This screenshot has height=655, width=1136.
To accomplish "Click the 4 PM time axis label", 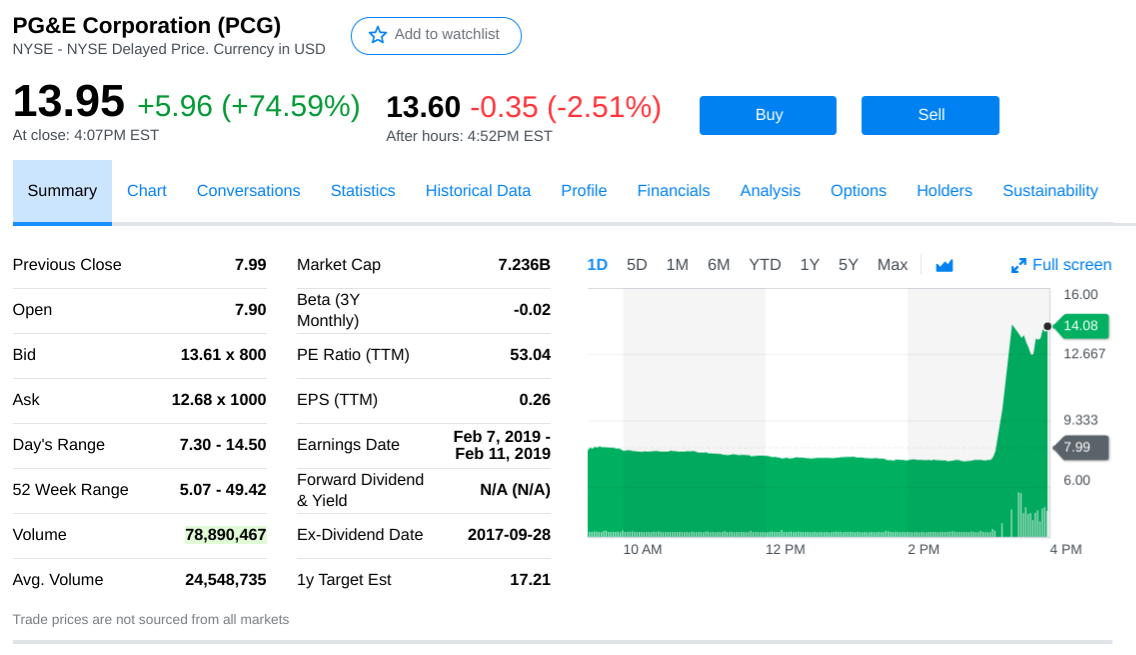I will (1066, 550).
